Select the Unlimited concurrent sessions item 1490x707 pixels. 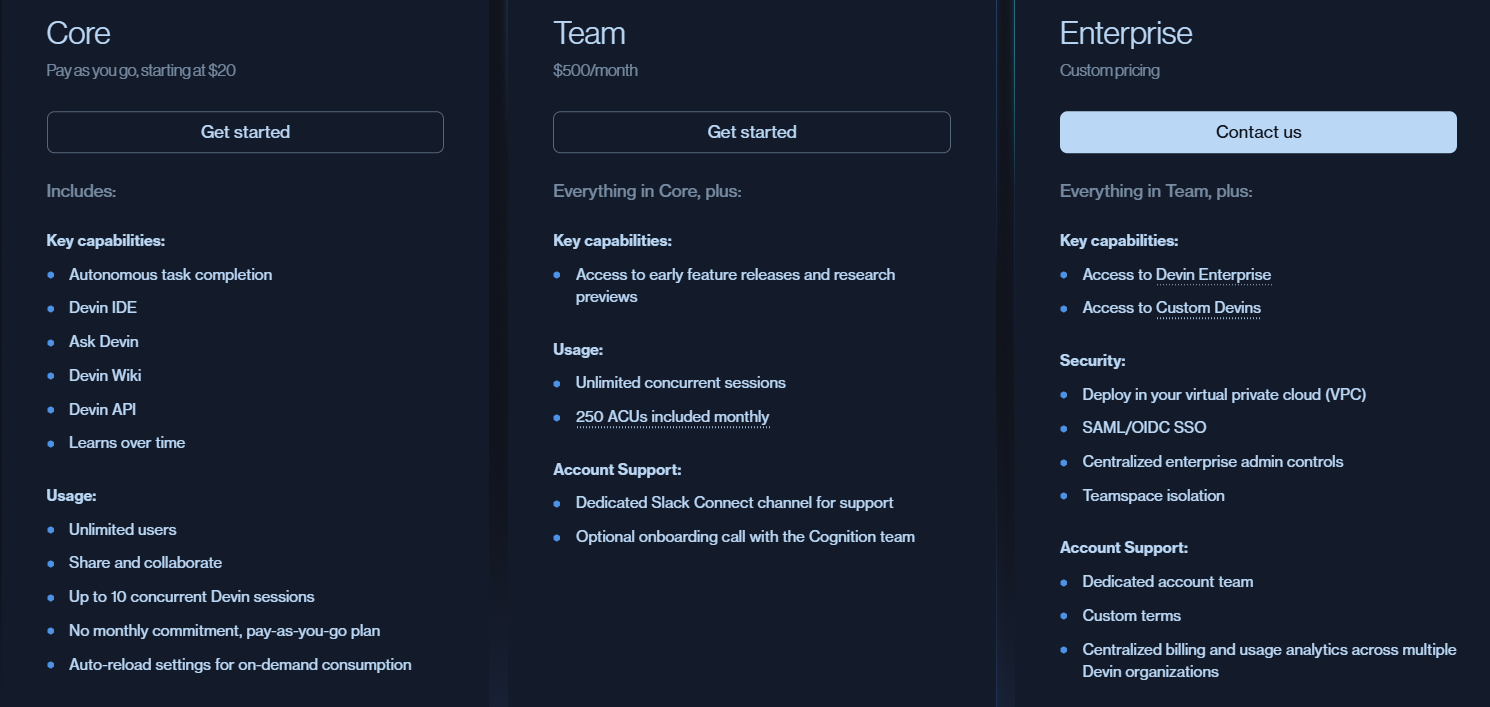point(680,382)
